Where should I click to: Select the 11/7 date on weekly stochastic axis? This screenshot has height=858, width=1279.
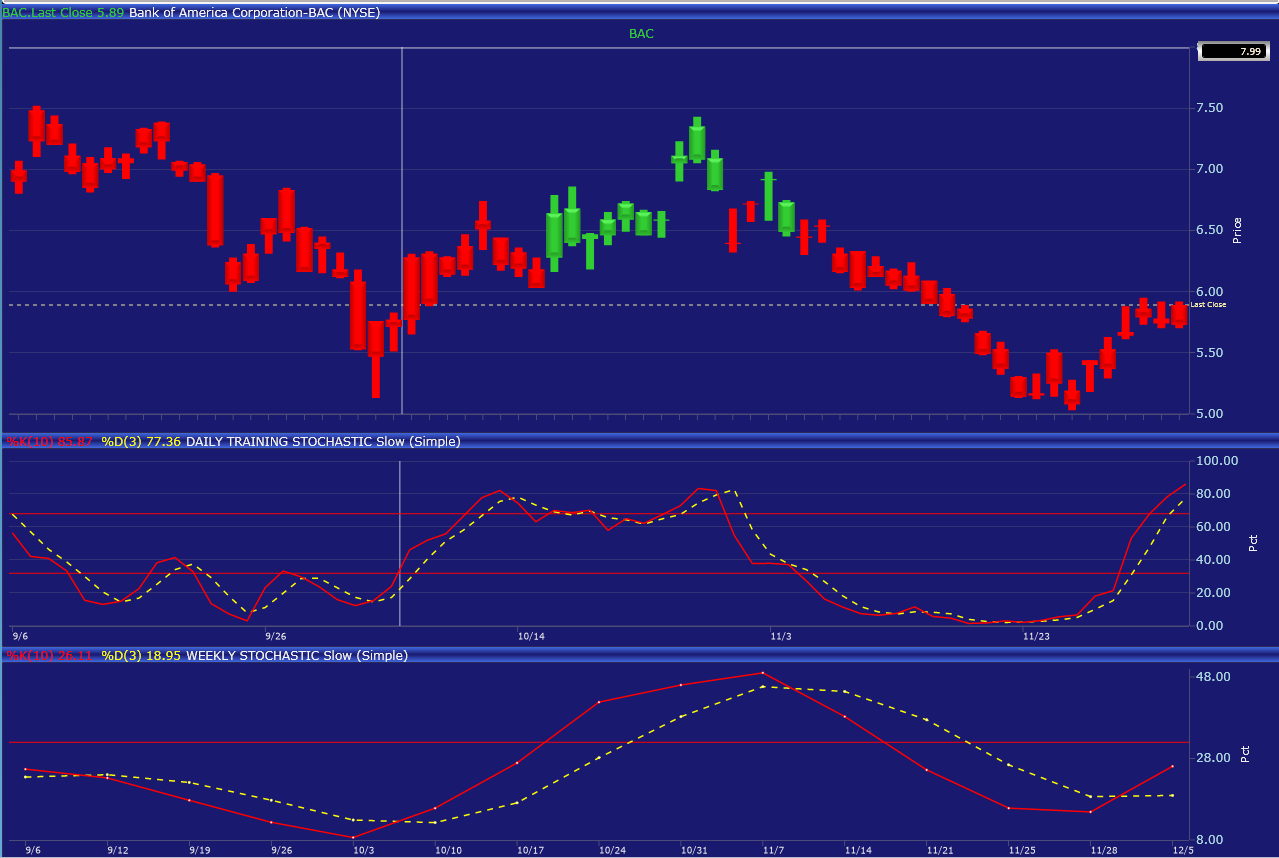(x=774, y=850)
